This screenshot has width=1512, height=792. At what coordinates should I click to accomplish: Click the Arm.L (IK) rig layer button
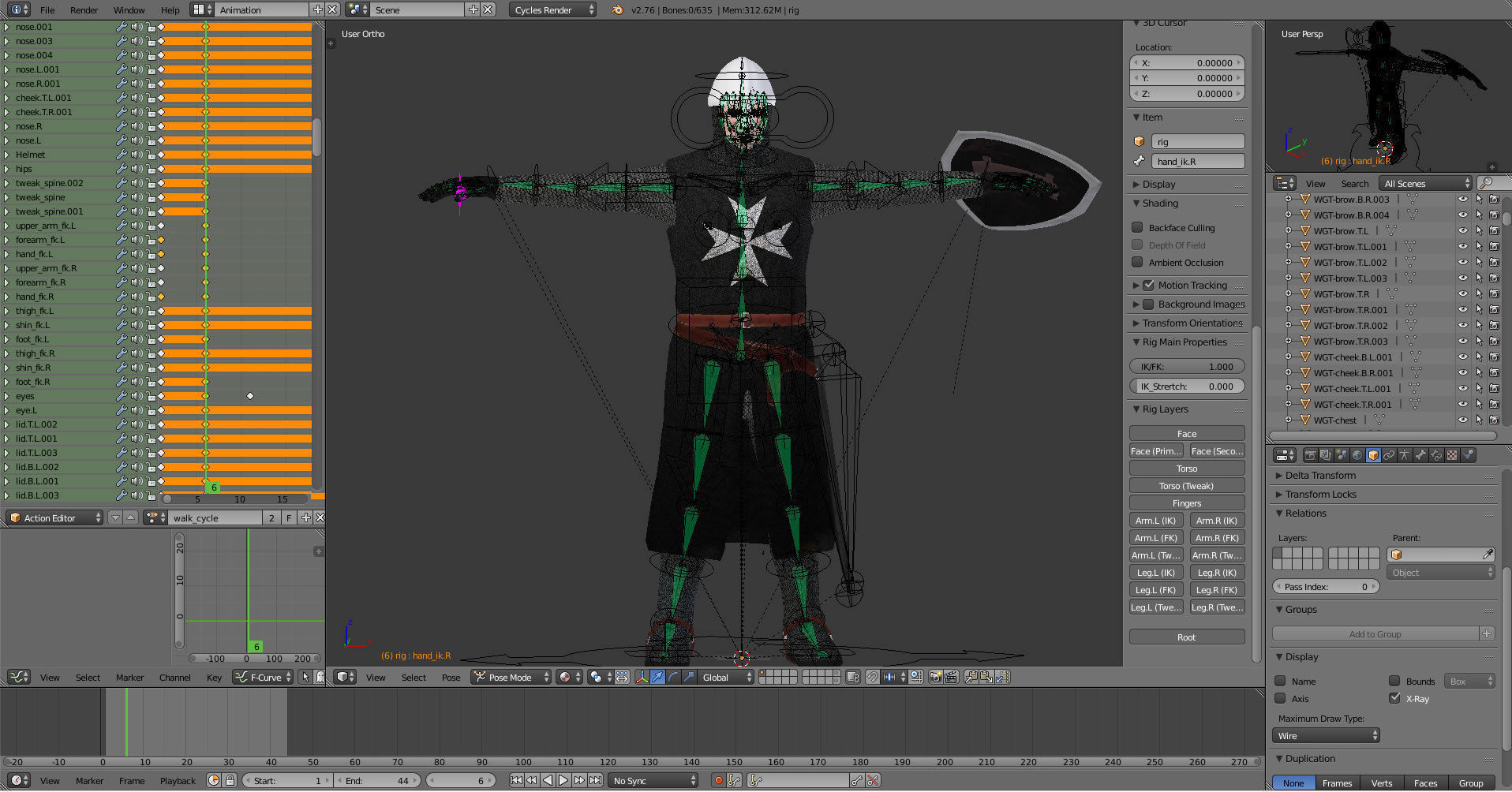point(1155,520)
